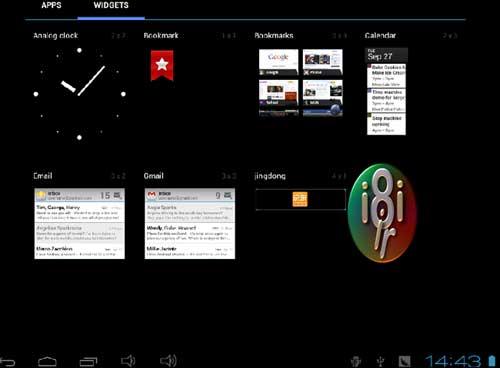The height and width of the screenshot is (368, 500).
Task: Open the 14:43 status bar clock
Action: pos(453,361)
